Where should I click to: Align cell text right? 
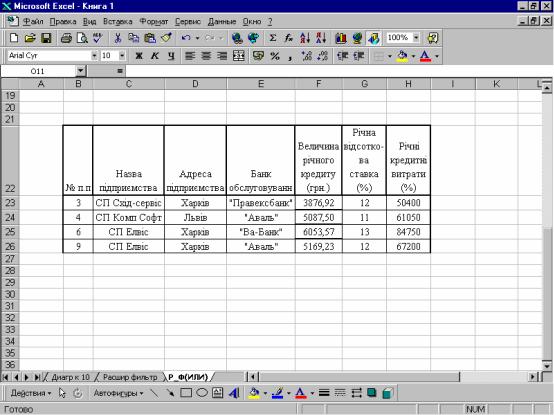click(222, 56)
